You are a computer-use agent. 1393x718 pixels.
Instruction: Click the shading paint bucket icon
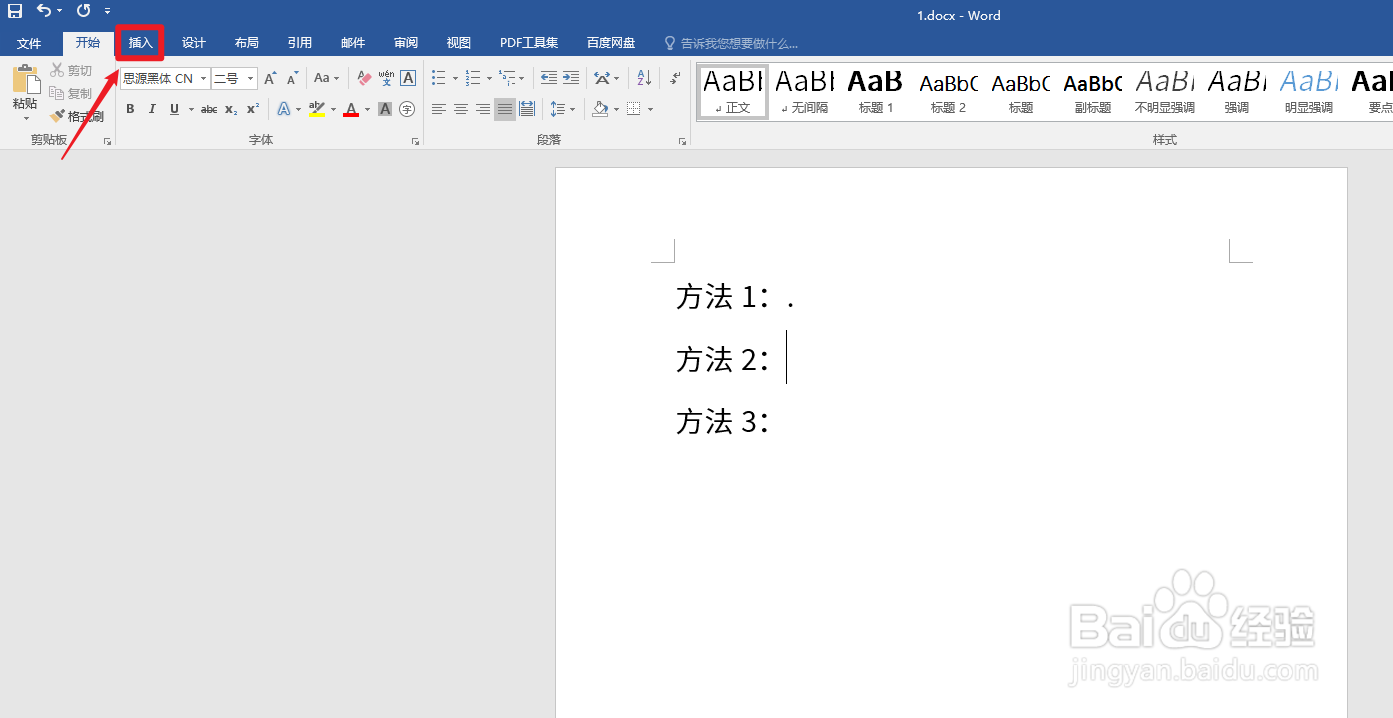(600, 109)
